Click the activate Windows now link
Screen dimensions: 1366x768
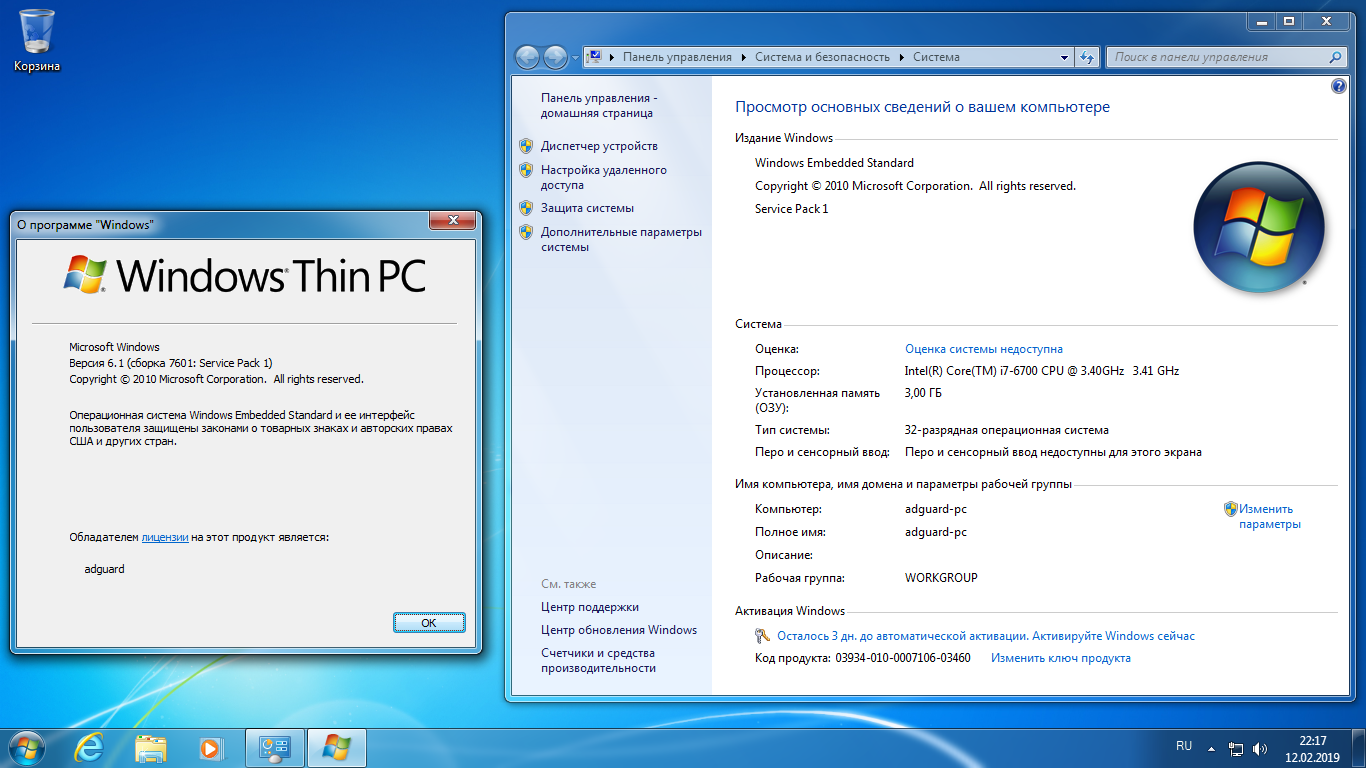(985, 636)
